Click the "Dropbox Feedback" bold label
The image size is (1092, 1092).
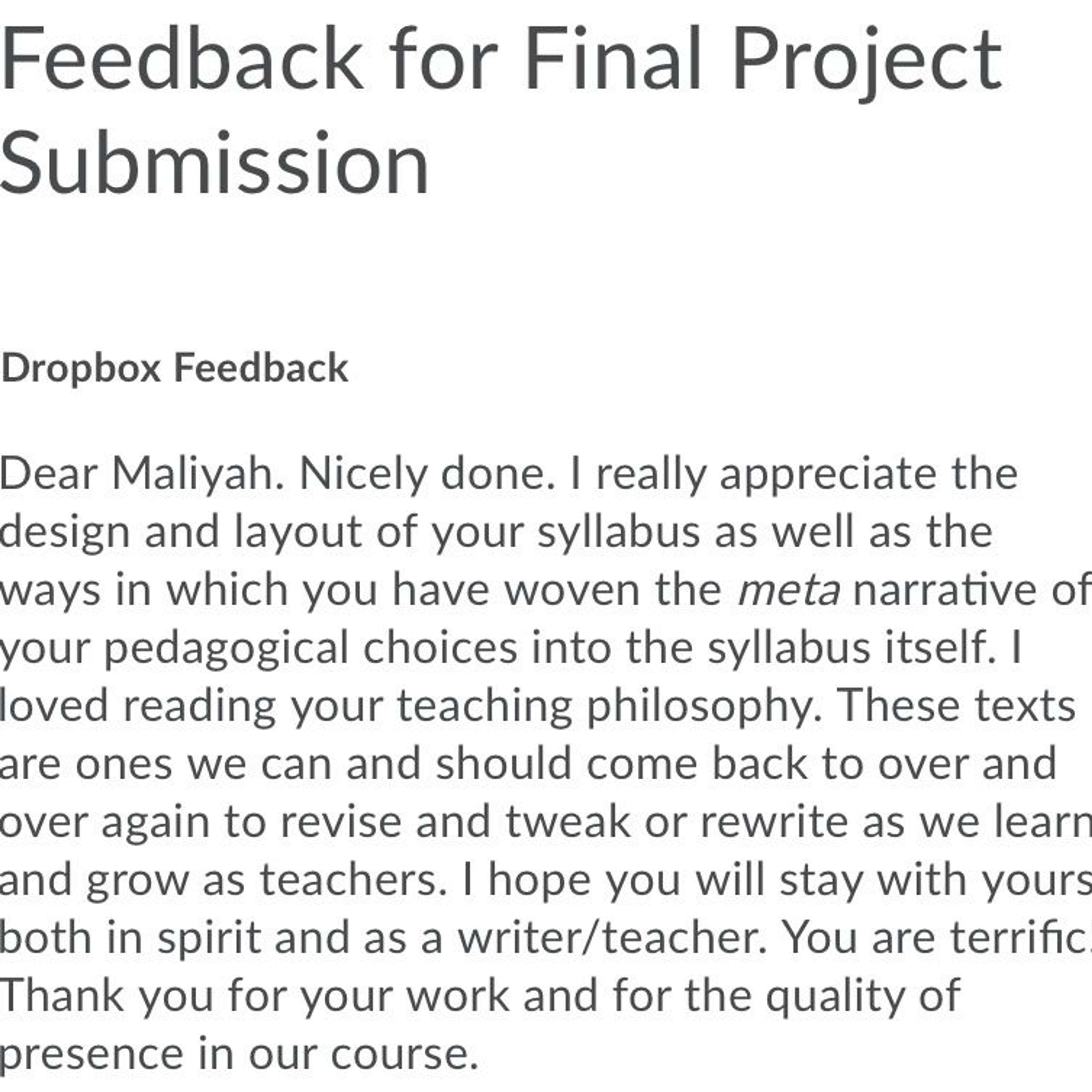point(175,368)
